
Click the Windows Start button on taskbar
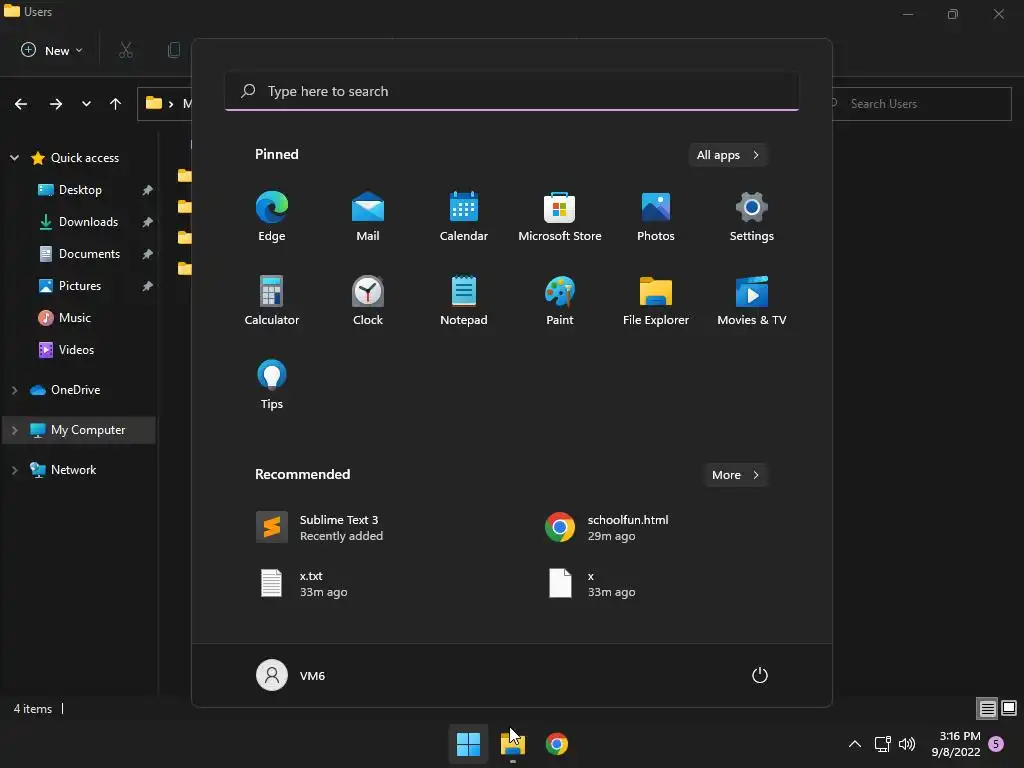pyautogui.click(x=468, y=744)
